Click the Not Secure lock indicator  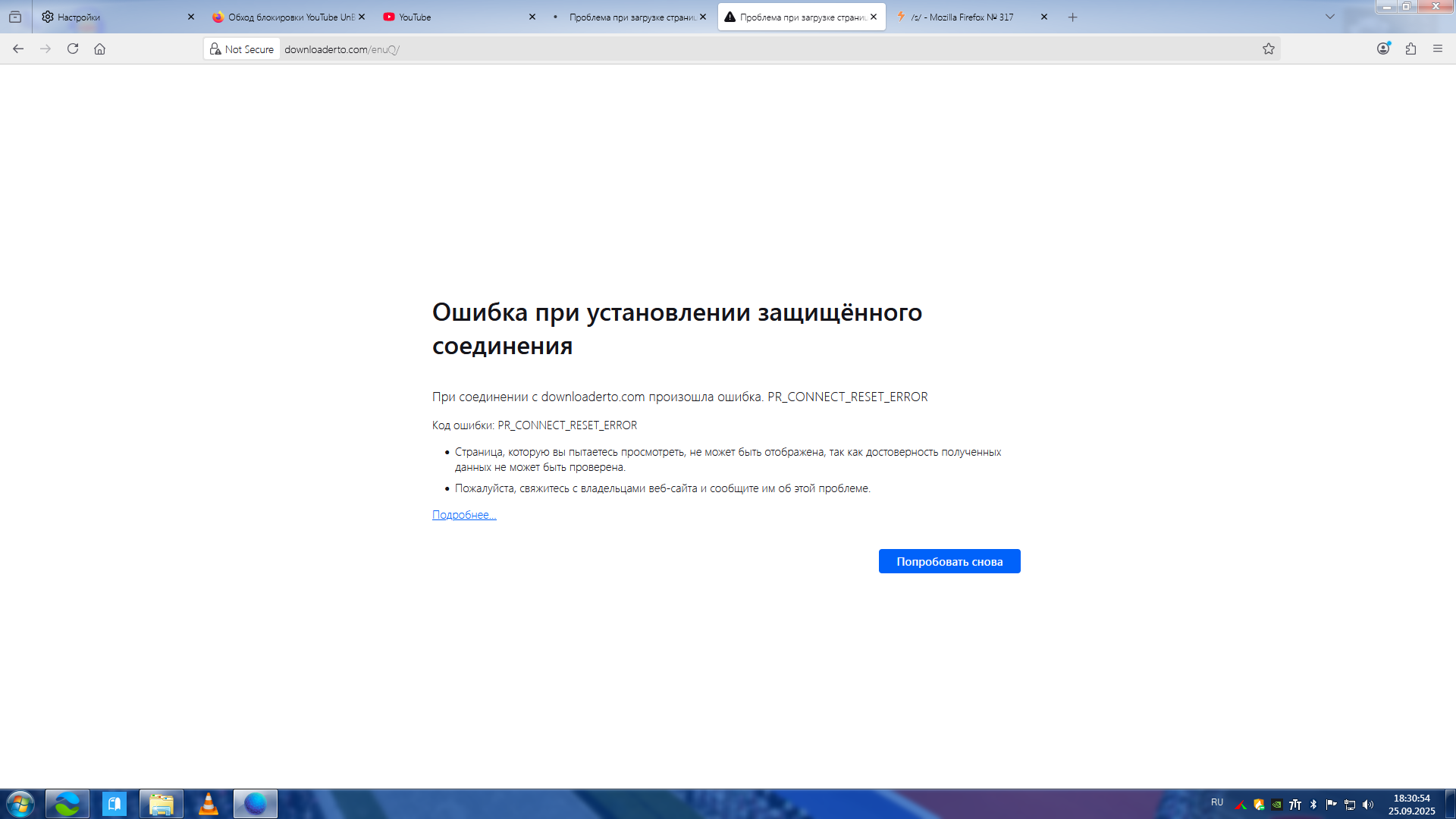pos(242,49)
